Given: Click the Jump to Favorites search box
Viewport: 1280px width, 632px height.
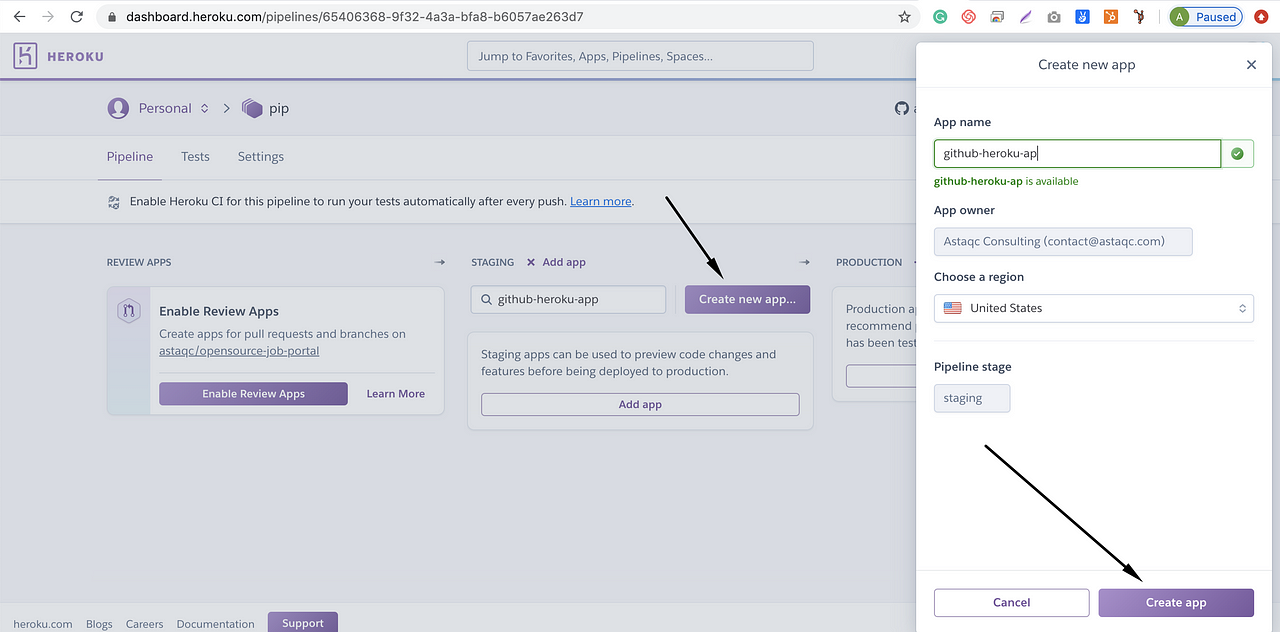Looking at the screenshot, I should pyautogui.click(x=640, y=56).
